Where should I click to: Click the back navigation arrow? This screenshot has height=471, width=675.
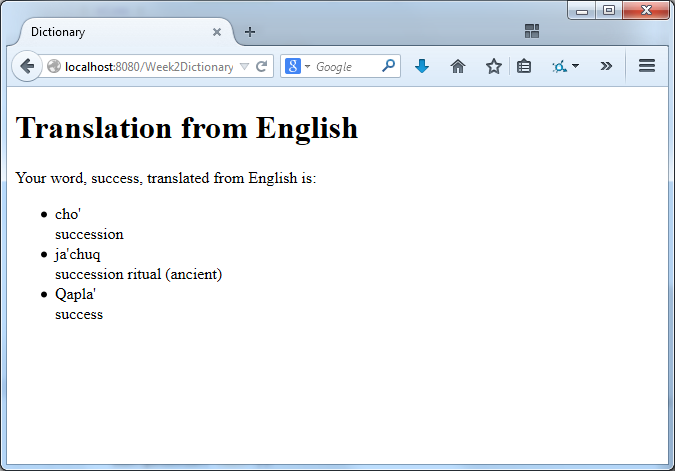click(27, 66)
